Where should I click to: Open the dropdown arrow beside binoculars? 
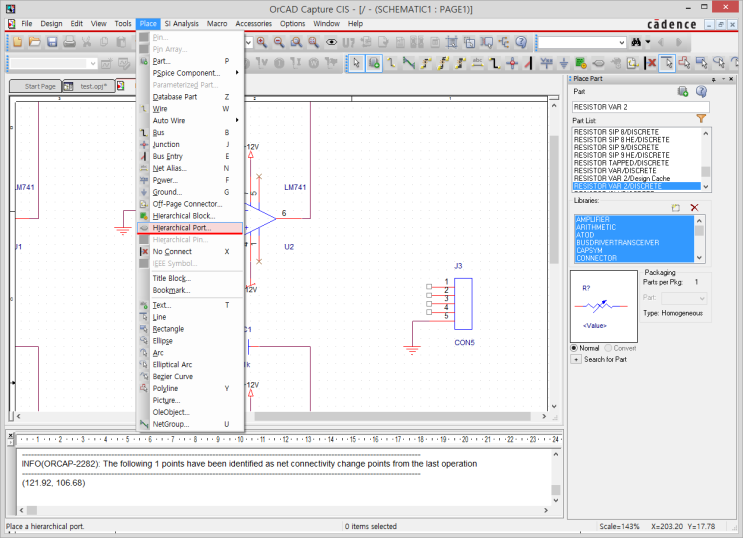point(647,42)
